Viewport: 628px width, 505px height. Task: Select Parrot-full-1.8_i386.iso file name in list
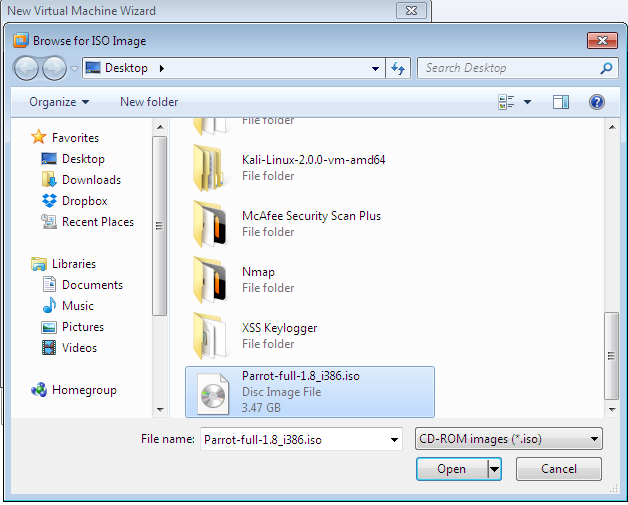301,376
